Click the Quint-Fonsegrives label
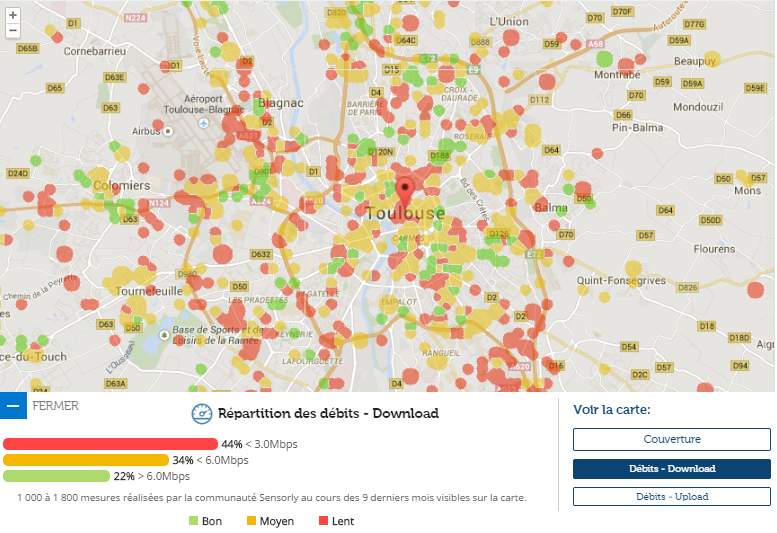This screenshot has width=777, height=533. pyautogui.click(x=621, y=281)
